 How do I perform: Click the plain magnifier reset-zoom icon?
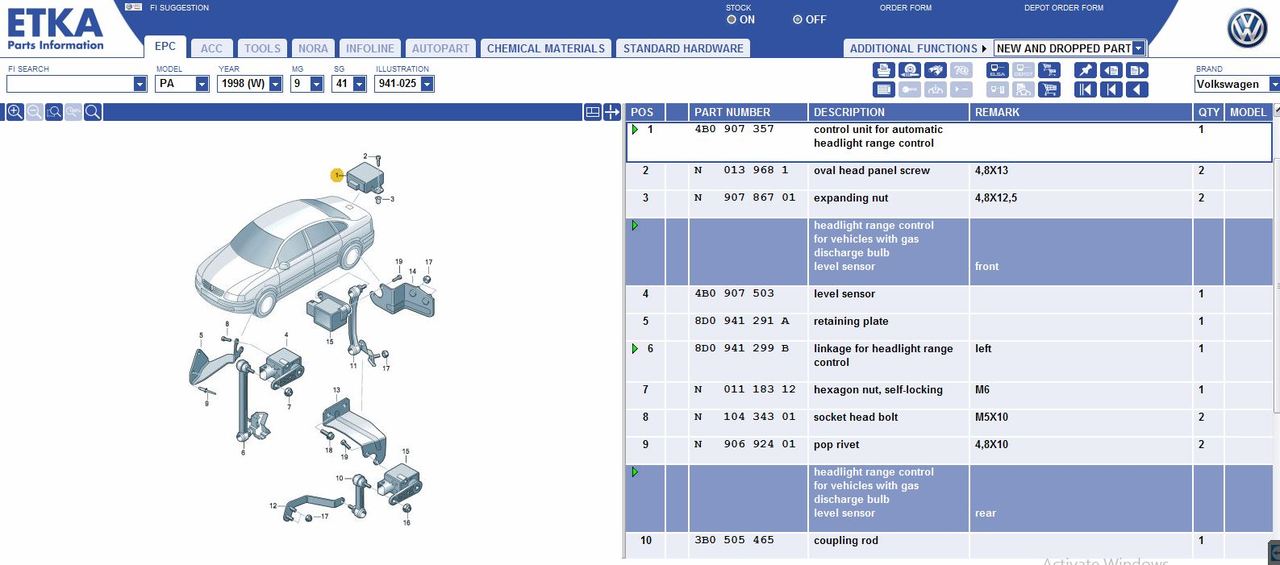point(93,112)
